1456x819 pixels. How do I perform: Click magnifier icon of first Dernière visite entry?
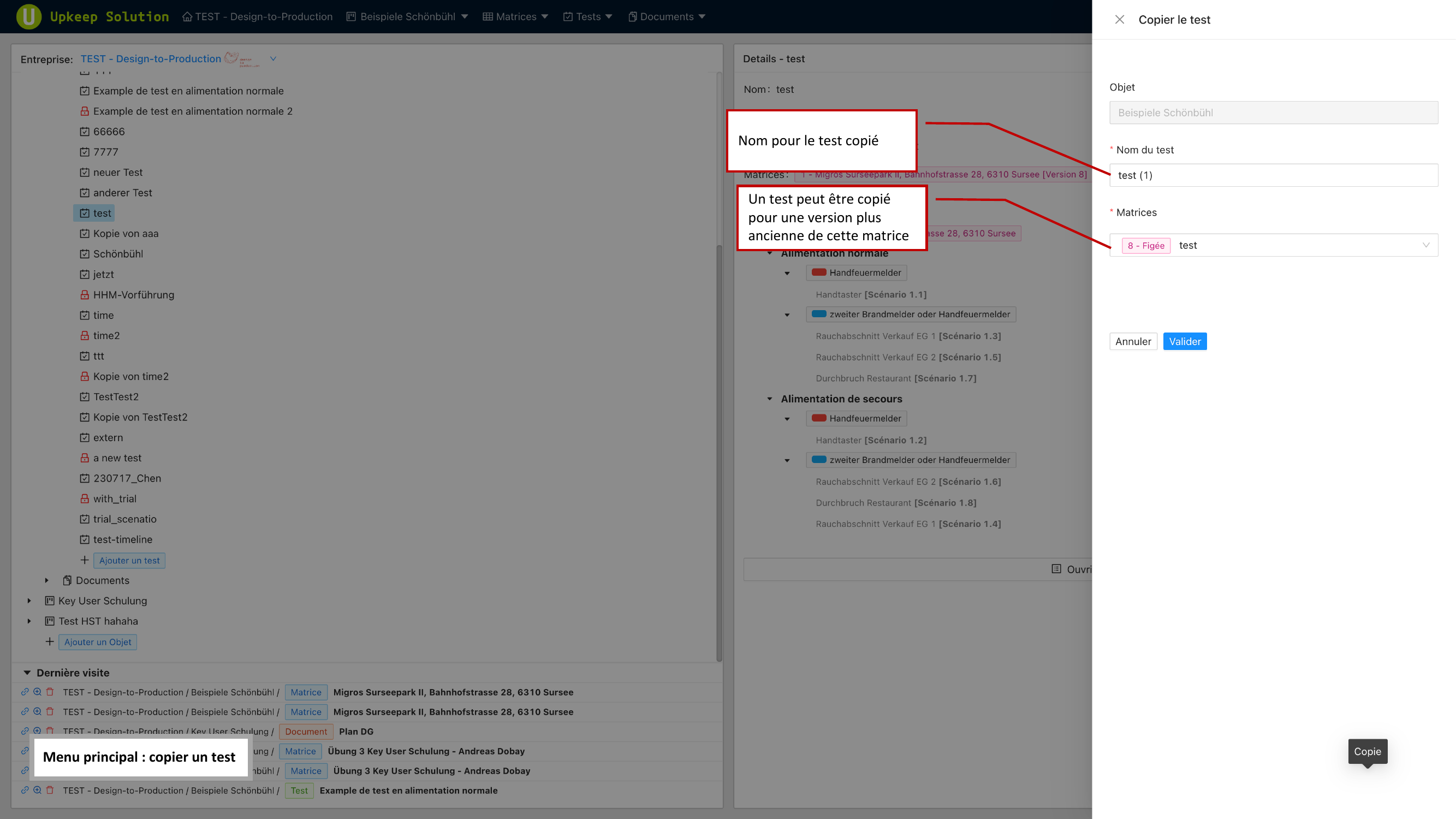click(x=37, y=692)
